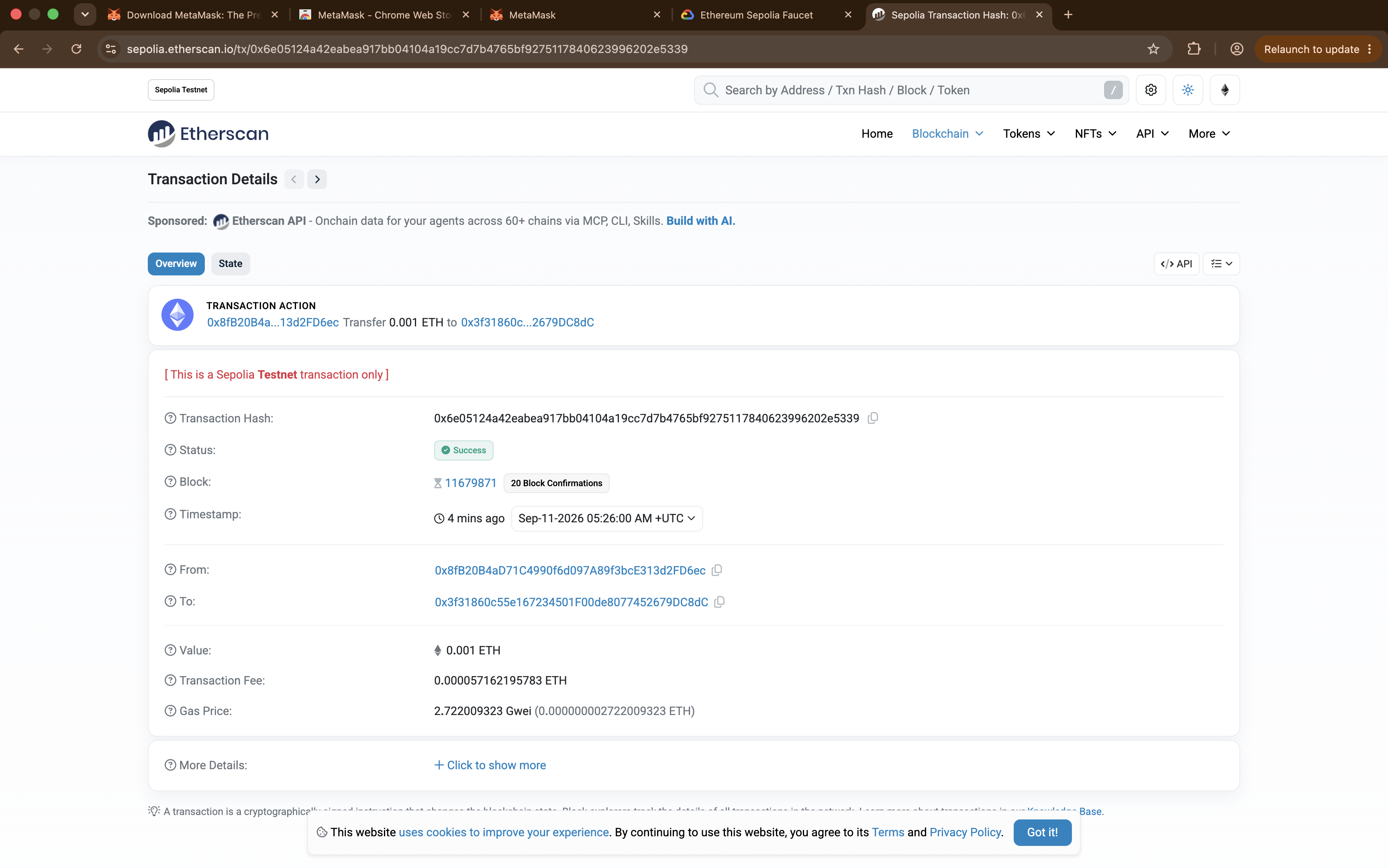Go to next transaction arrow
The width and height of the screenshot is (1388, 868).
[317, 179]
